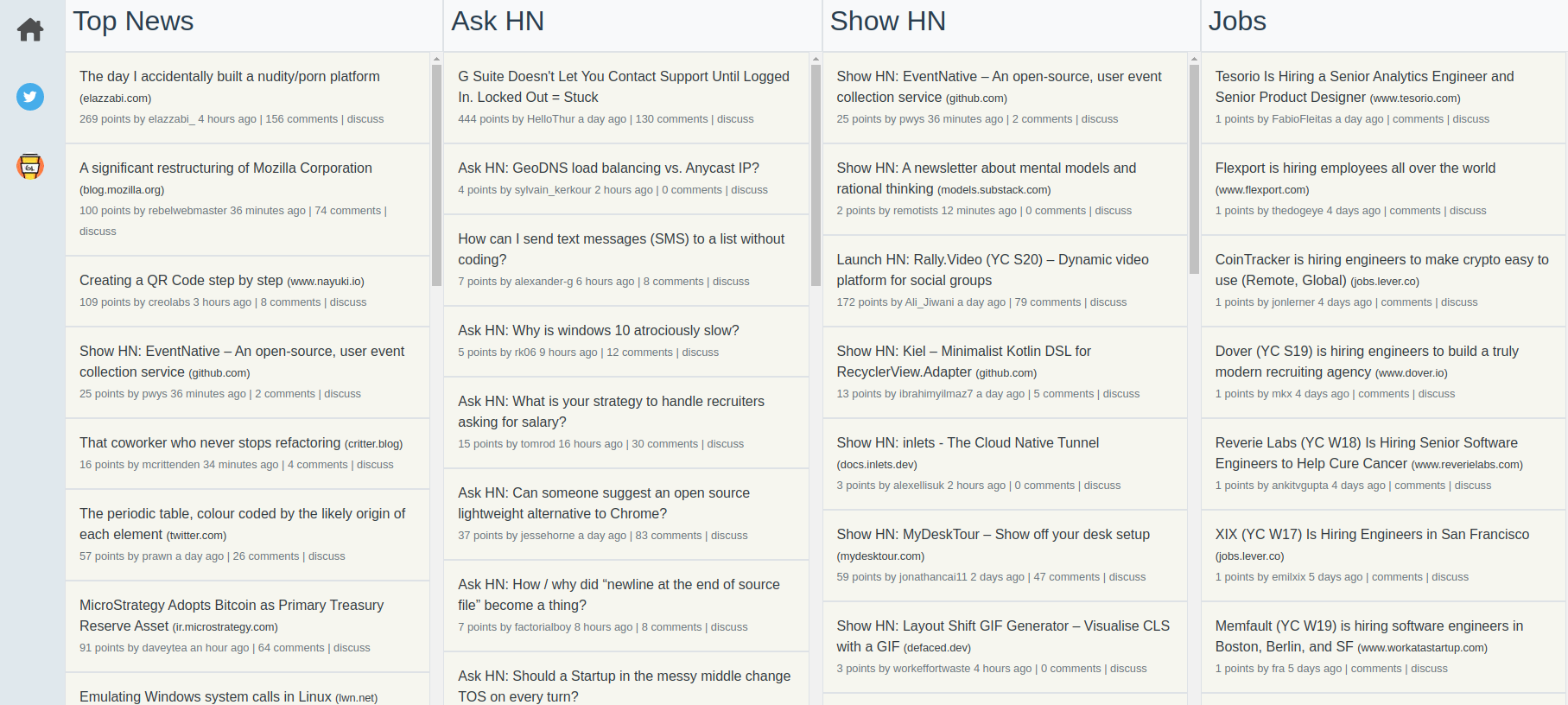The width and height of the screenshot is (1568, 705).
Task: Click '79 comments' on the Rally.Video post
Action: pos(1048,302)
